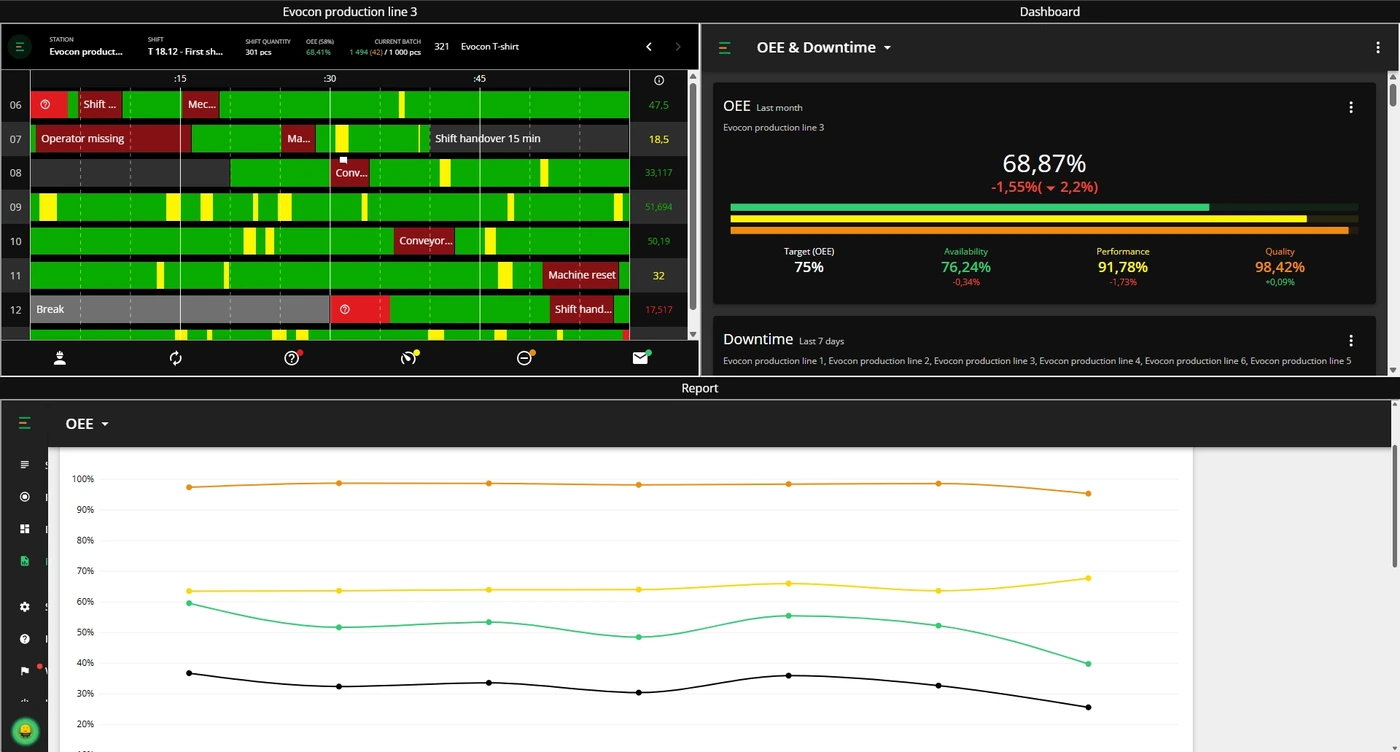Click the Mec… stop in hour 06
This screenshot has width=1400, height=752.
click(x=201, y=104)
